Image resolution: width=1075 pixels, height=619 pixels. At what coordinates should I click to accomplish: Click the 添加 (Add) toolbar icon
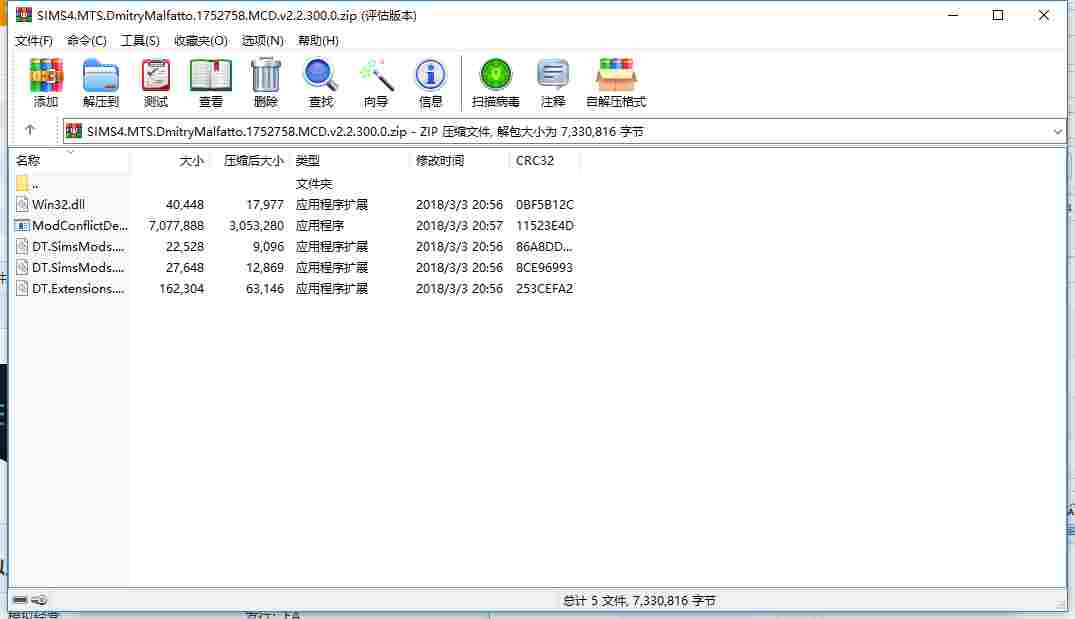[46, 82]
